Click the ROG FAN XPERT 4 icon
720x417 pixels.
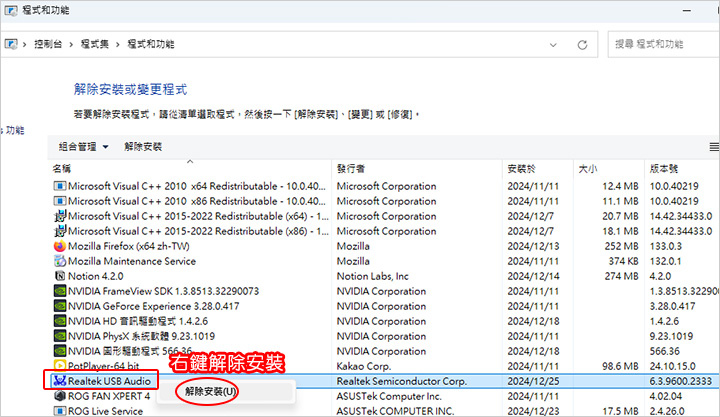click(x=60, y=396)
